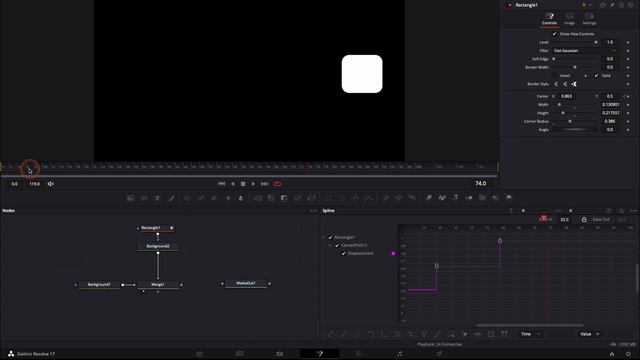
Task: Switch to the Image tab in the Inspector
Action: (x=569, y=19)
